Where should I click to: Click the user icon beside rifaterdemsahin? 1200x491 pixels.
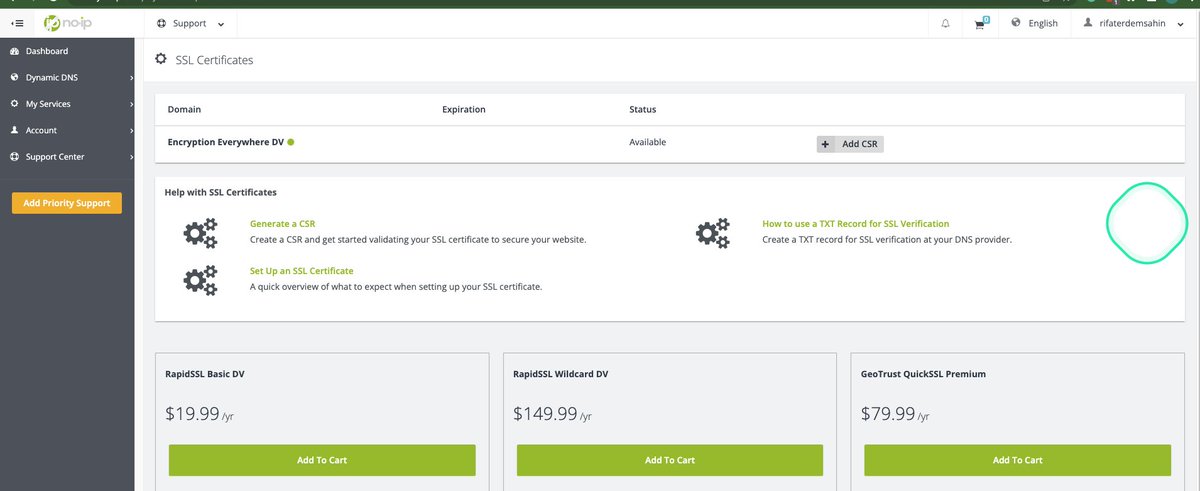(1087, 22)
